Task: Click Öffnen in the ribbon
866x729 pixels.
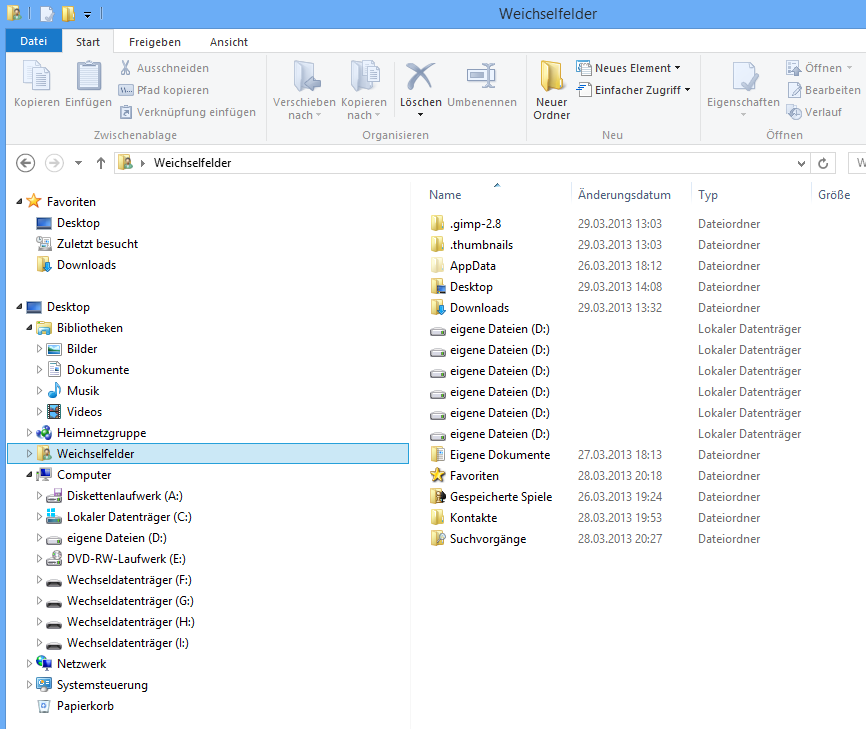Action: (x=820, y=68)
